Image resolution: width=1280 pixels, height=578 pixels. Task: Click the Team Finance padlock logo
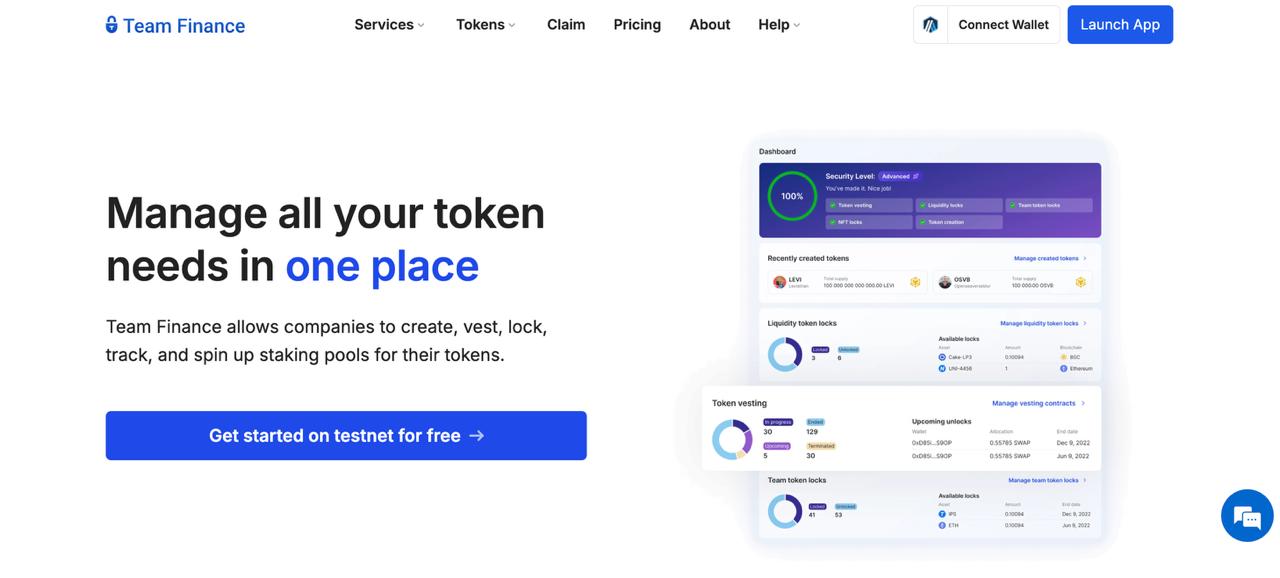(112, 25)
